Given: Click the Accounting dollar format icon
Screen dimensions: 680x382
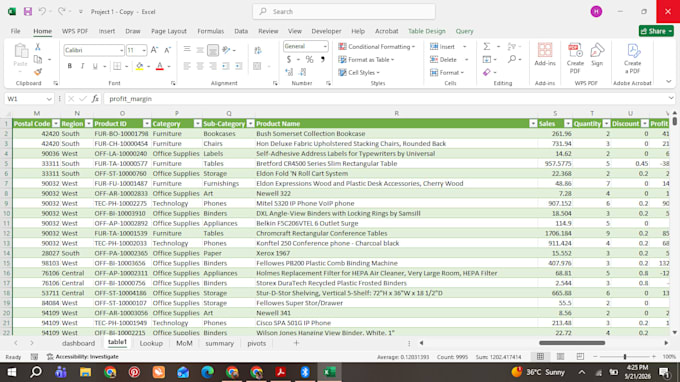Looking at the screenshot, I should [289, 59].
